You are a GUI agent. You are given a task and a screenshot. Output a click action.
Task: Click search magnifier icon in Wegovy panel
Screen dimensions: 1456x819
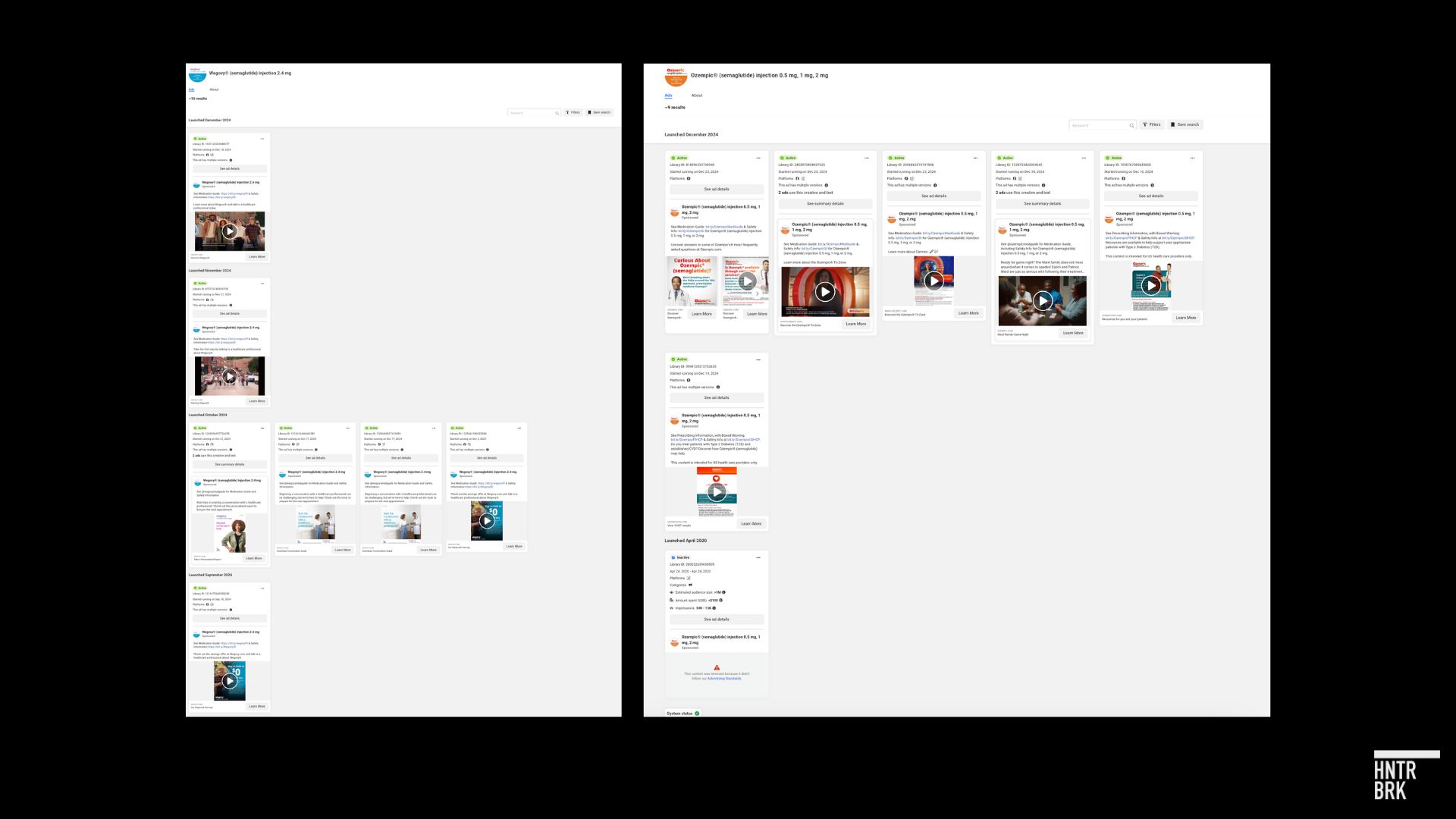(x=557, y=113)
